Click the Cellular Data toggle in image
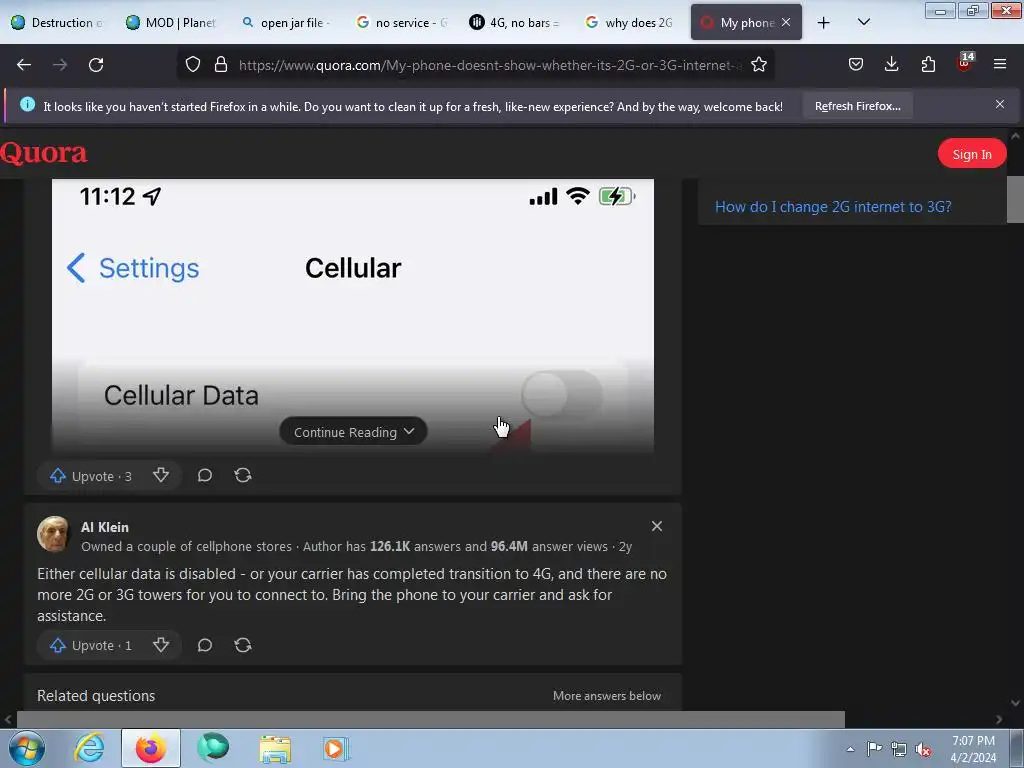Viewport: 1024px width, 768px height. click(562, 394)
